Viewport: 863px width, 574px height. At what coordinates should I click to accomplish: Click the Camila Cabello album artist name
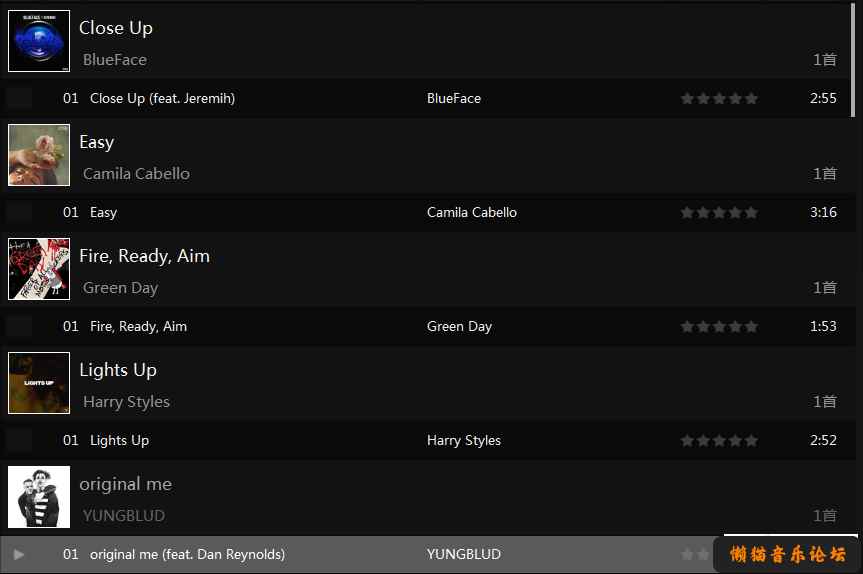(136, 174)
